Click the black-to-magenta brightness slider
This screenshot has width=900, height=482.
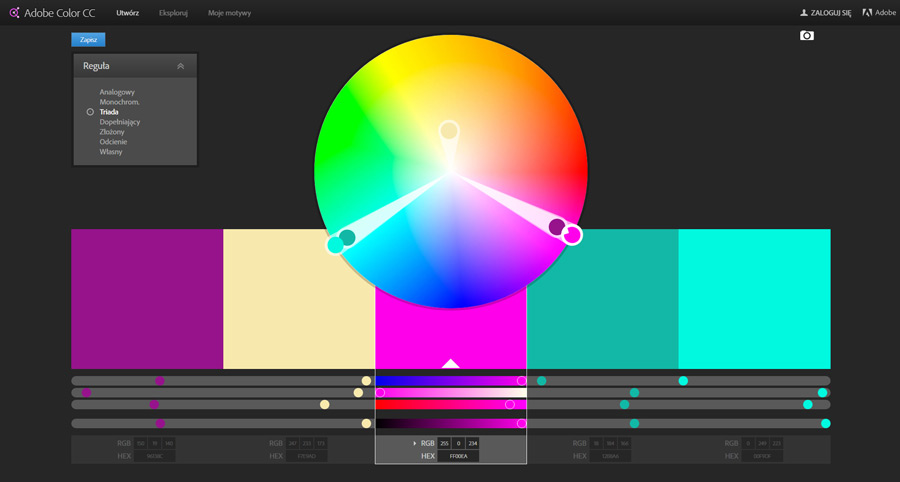tap(451, 423)
